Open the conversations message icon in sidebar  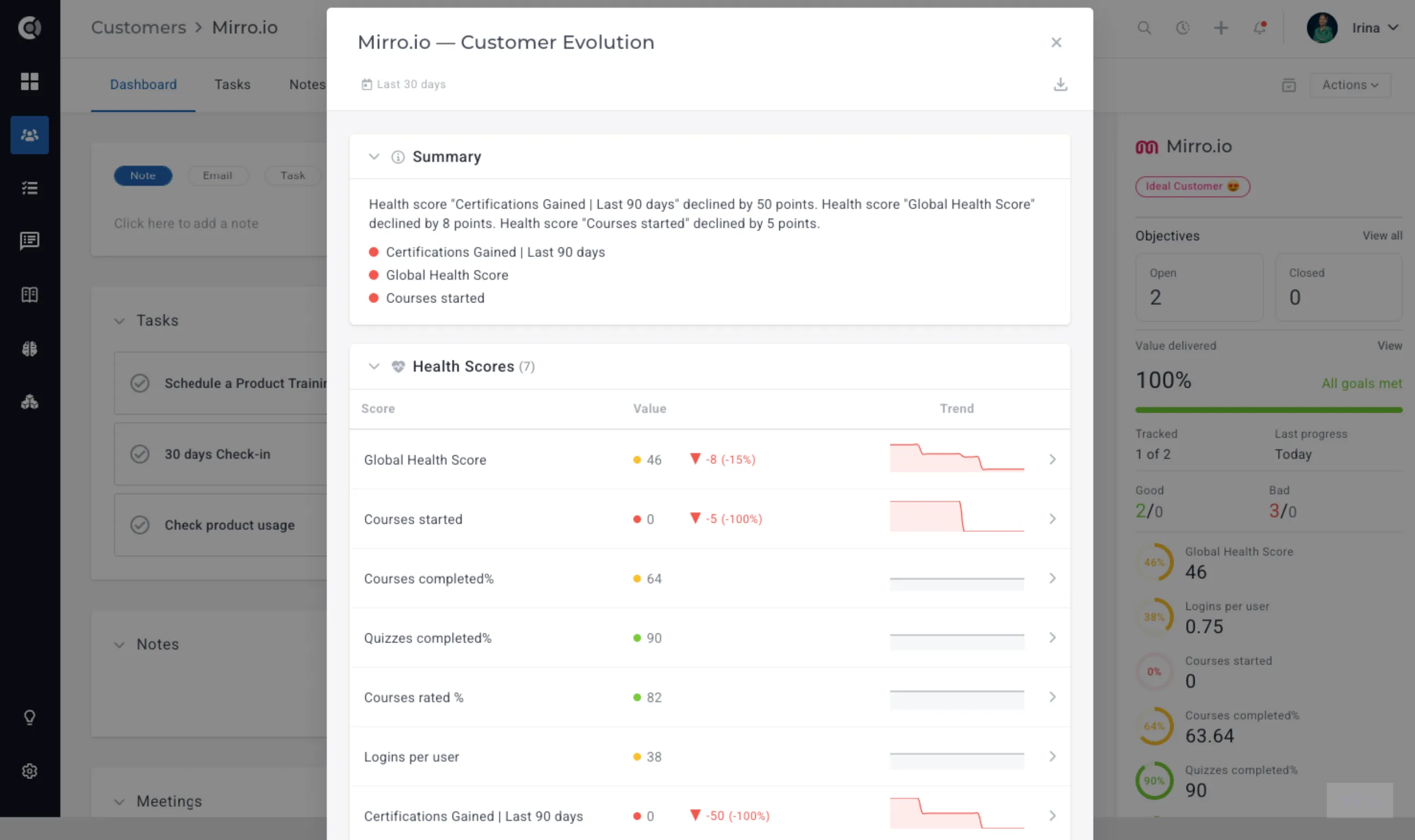[29, 241]
